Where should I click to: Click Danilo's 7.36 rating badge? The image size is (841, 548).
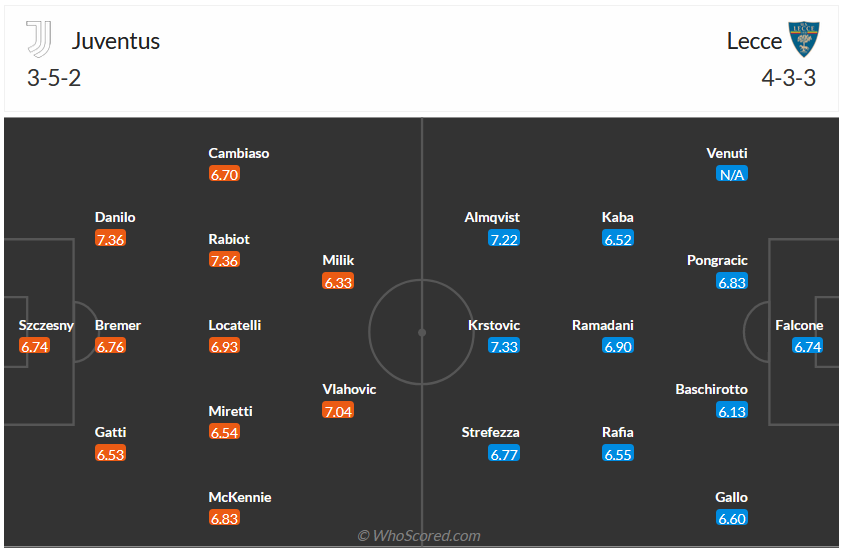(110, 239)
